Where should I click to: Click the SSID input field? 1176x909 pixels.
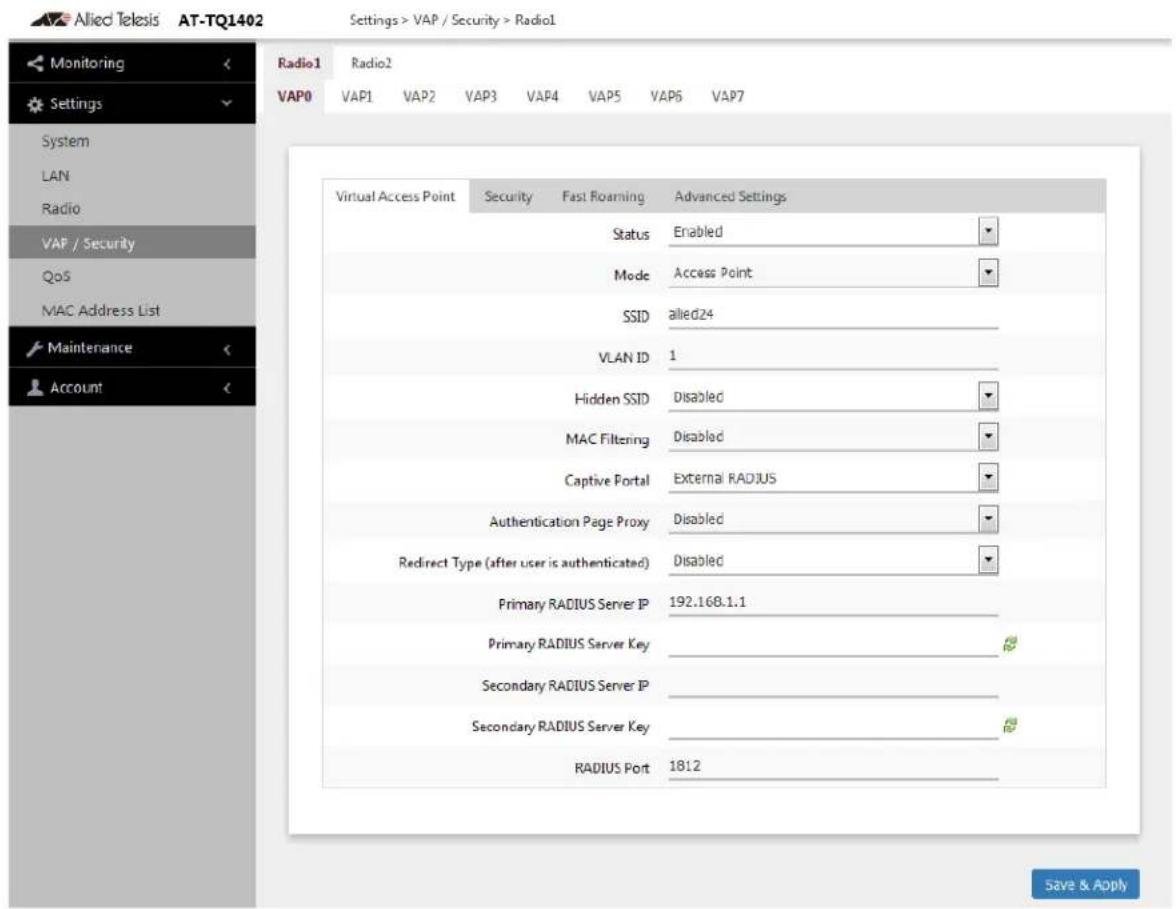click(x=832, y=315)
